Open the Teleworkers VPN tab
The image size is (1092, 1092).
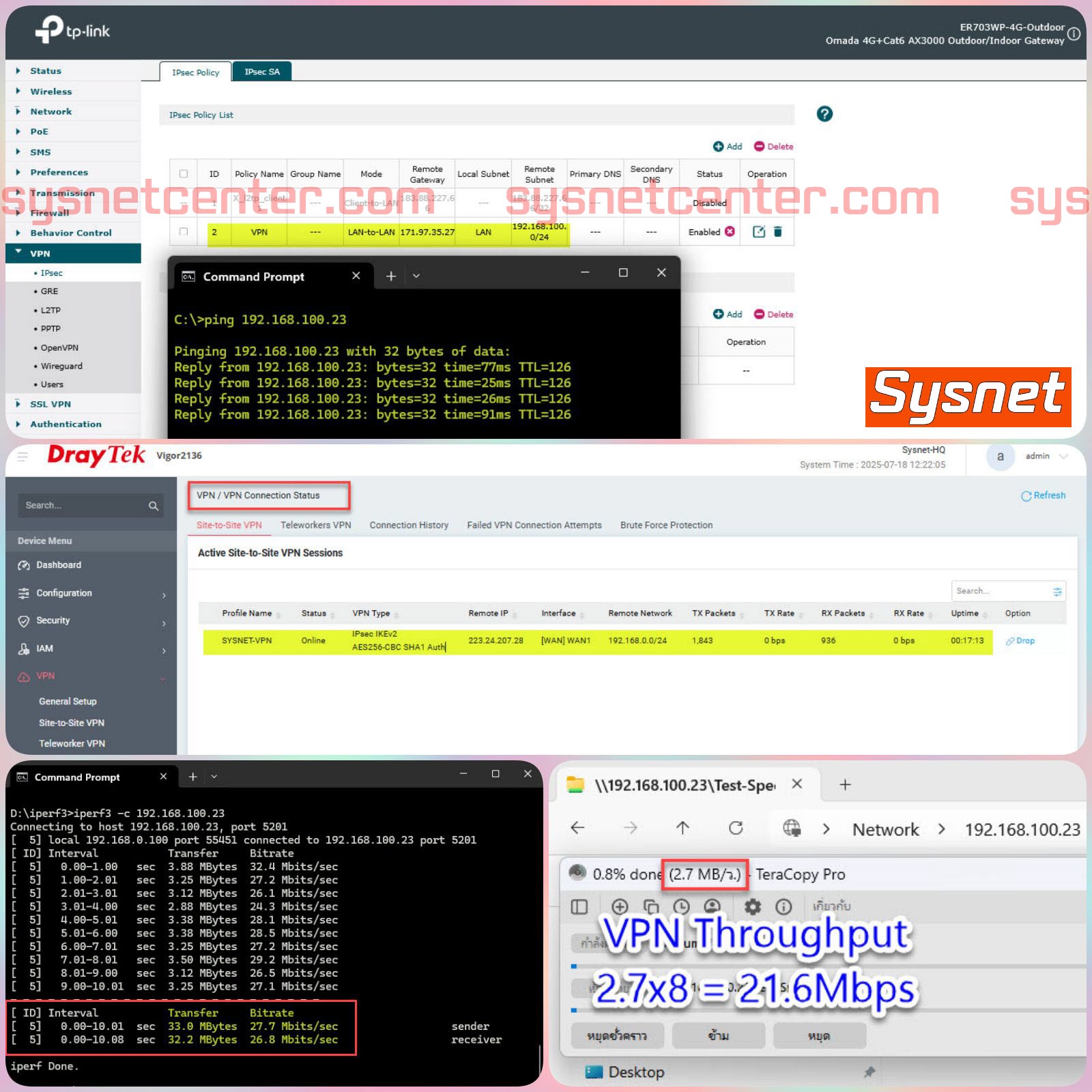(316, 525)
